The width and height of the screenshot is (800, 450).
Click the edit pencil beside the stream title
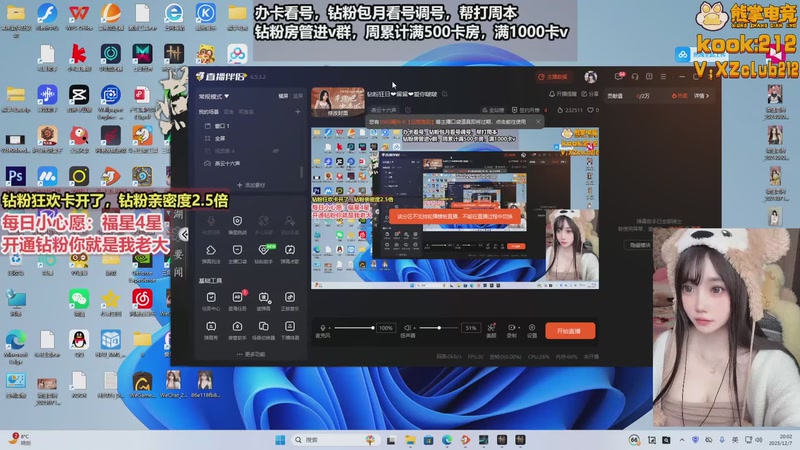445,94
